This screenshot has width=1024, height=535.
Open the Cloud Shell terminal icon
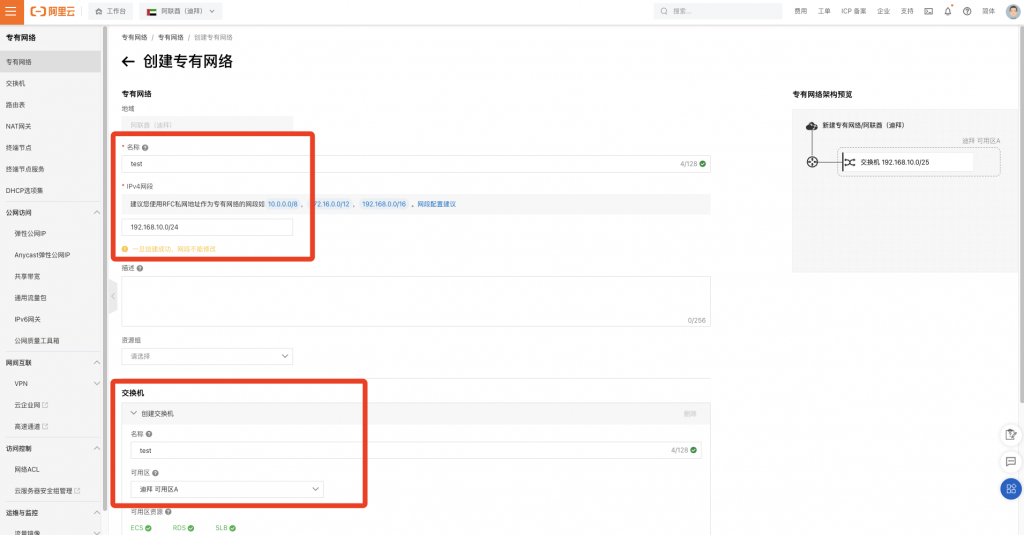(929, 11)
